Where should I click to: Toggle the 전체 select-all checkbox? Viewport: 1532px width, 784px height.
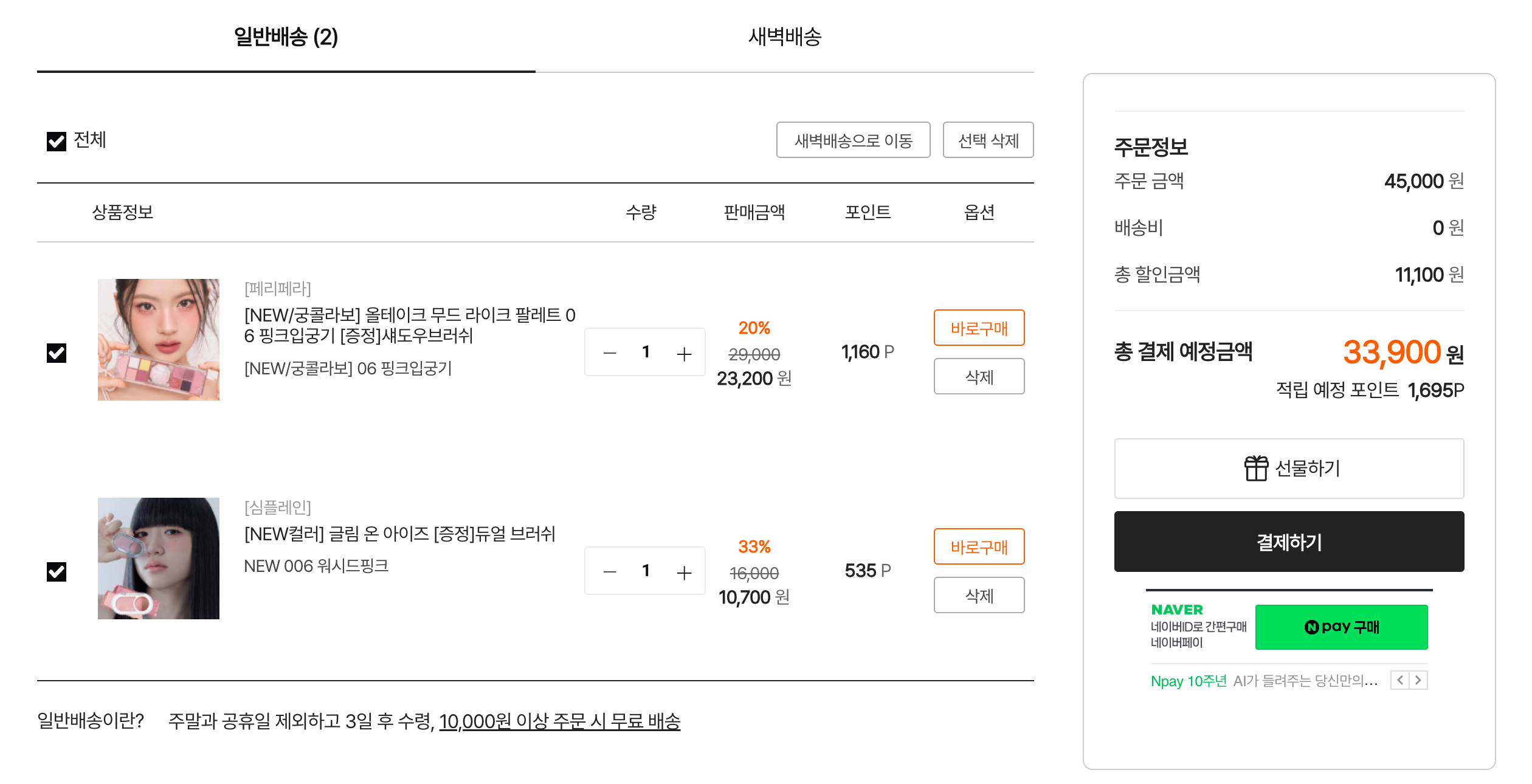(57, 142)
